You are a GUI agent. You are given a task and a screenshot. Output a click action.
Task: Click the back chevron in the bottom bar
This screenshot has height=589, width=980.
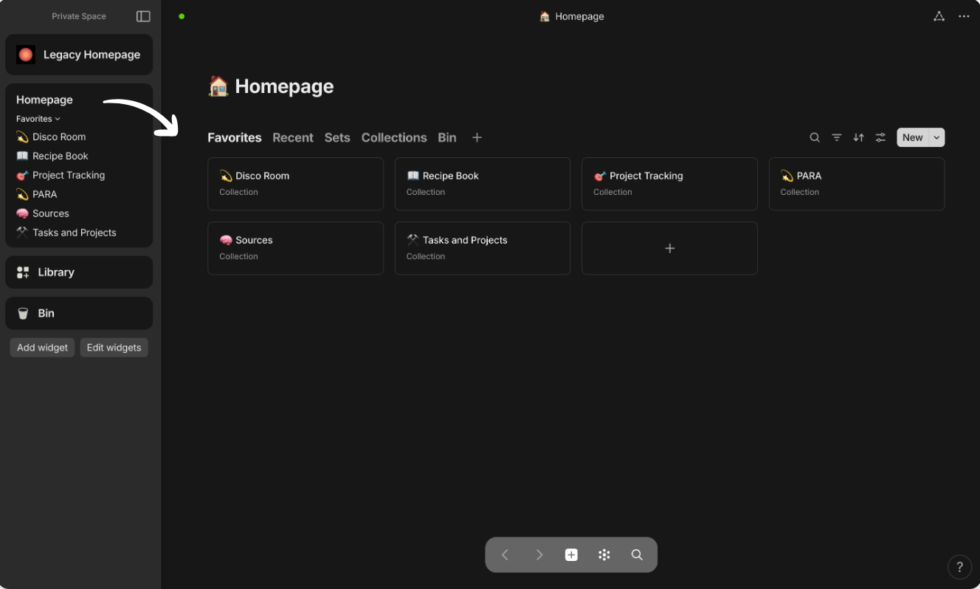click(505, 554)
